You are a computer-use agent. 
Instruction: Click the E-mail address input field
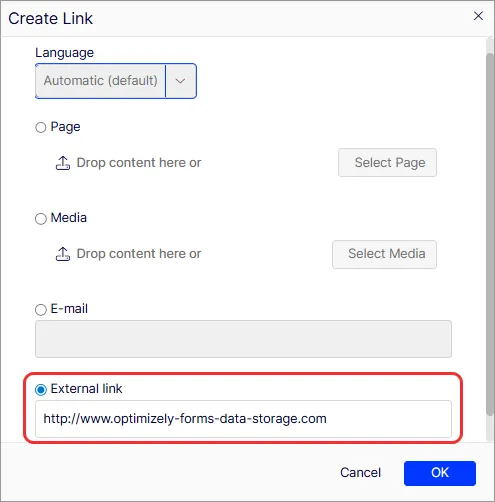point(243,339)
